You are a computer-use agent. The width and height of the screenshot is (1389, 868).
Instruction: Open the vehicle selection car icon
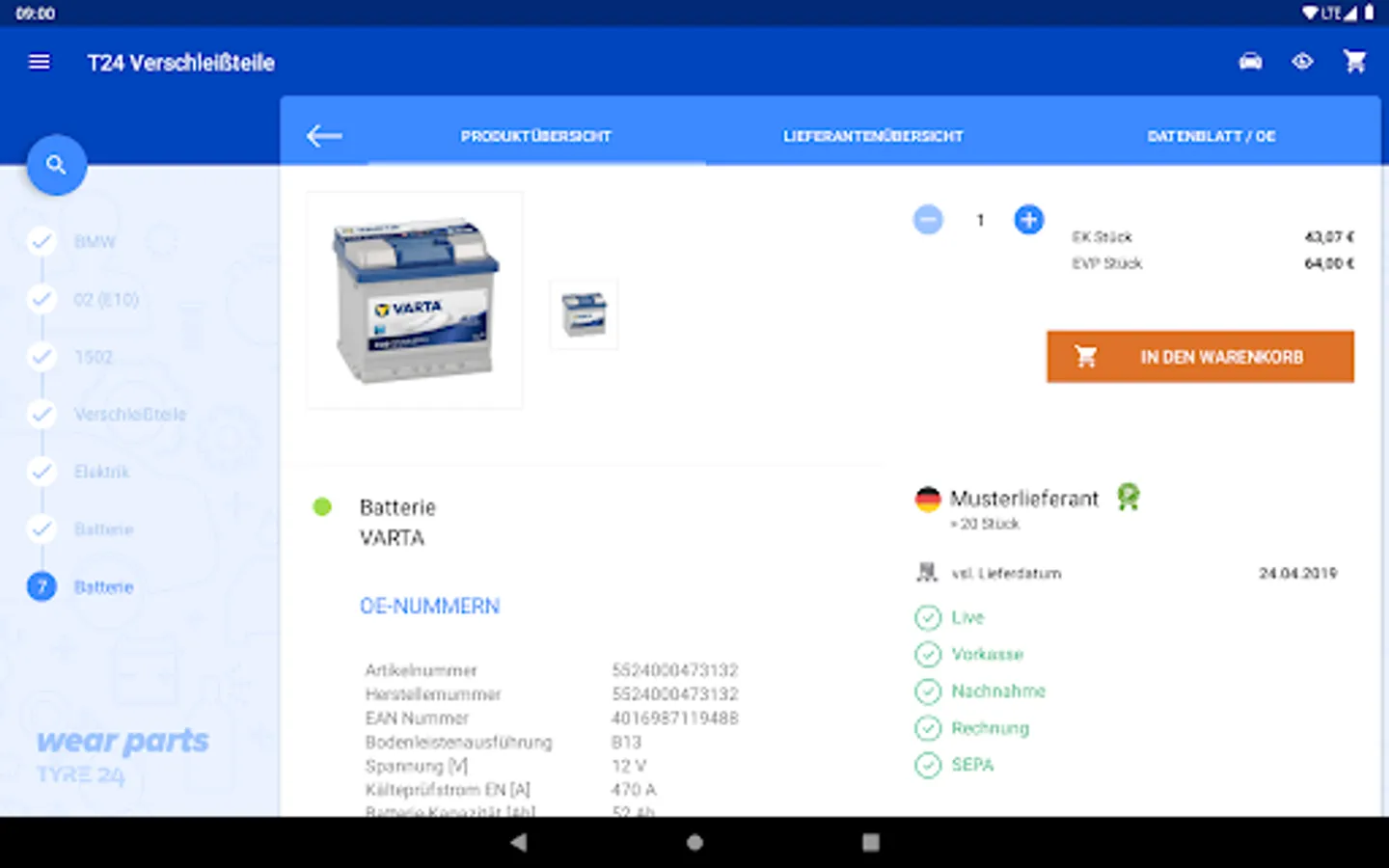coord(1250,62)
